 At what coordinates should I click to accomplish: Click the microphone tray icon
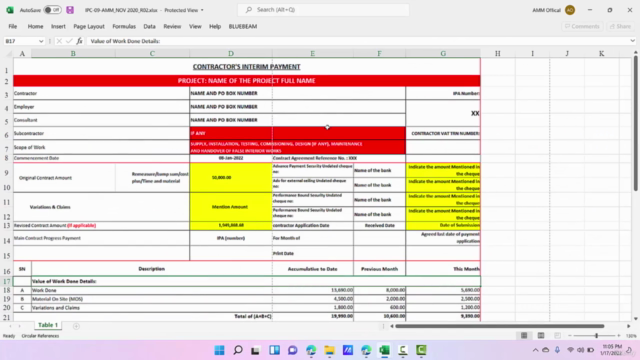557,350
